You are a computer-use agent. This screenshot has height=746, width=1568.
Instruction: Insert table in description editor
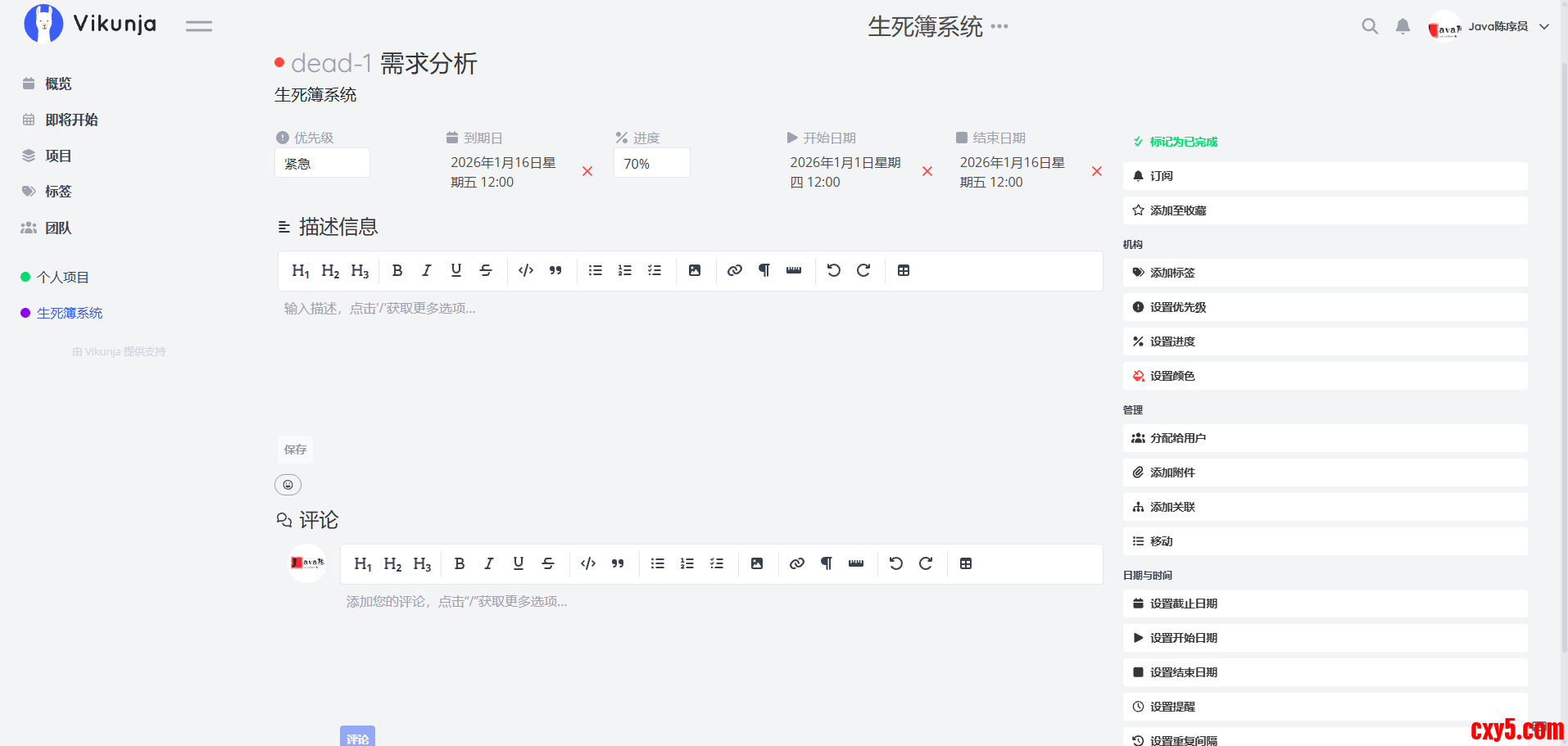[x=904, y=270]
